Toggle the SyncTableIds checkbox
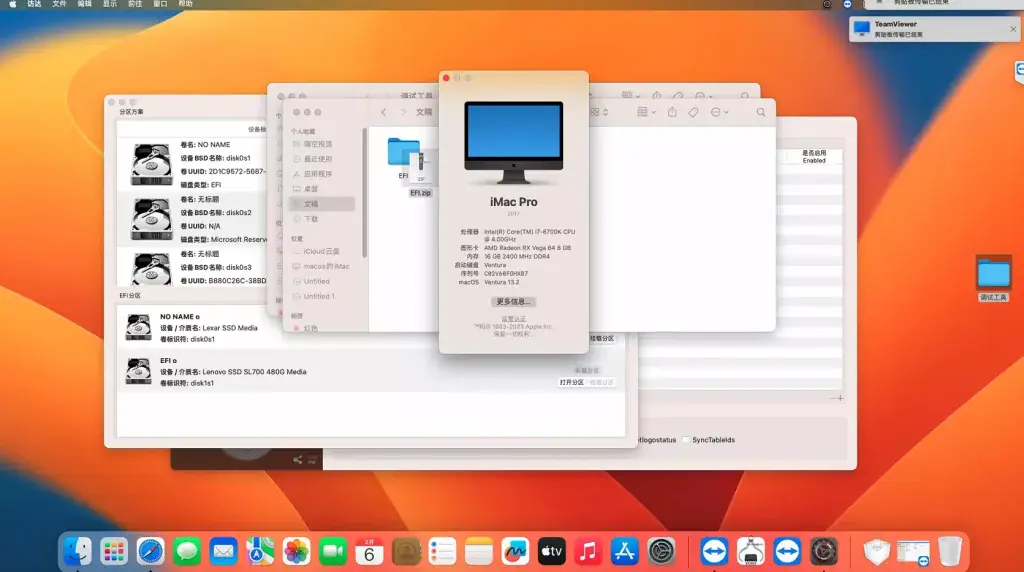 686,440
